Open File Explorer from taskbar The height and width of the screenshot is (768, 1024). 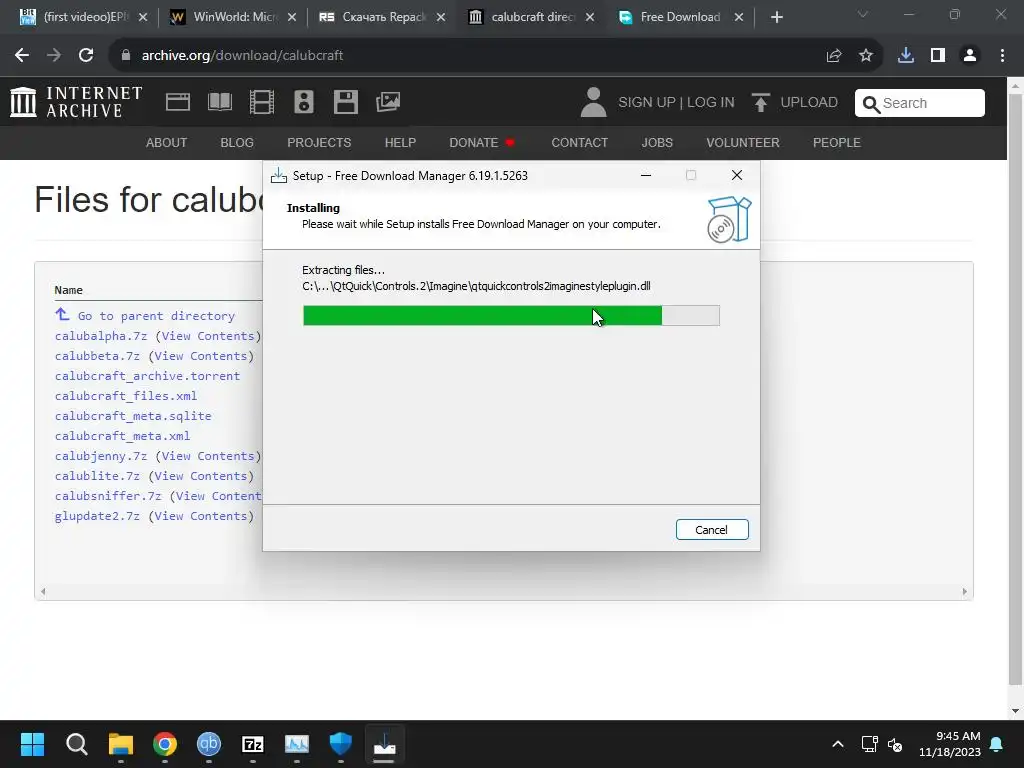[121, 744]
